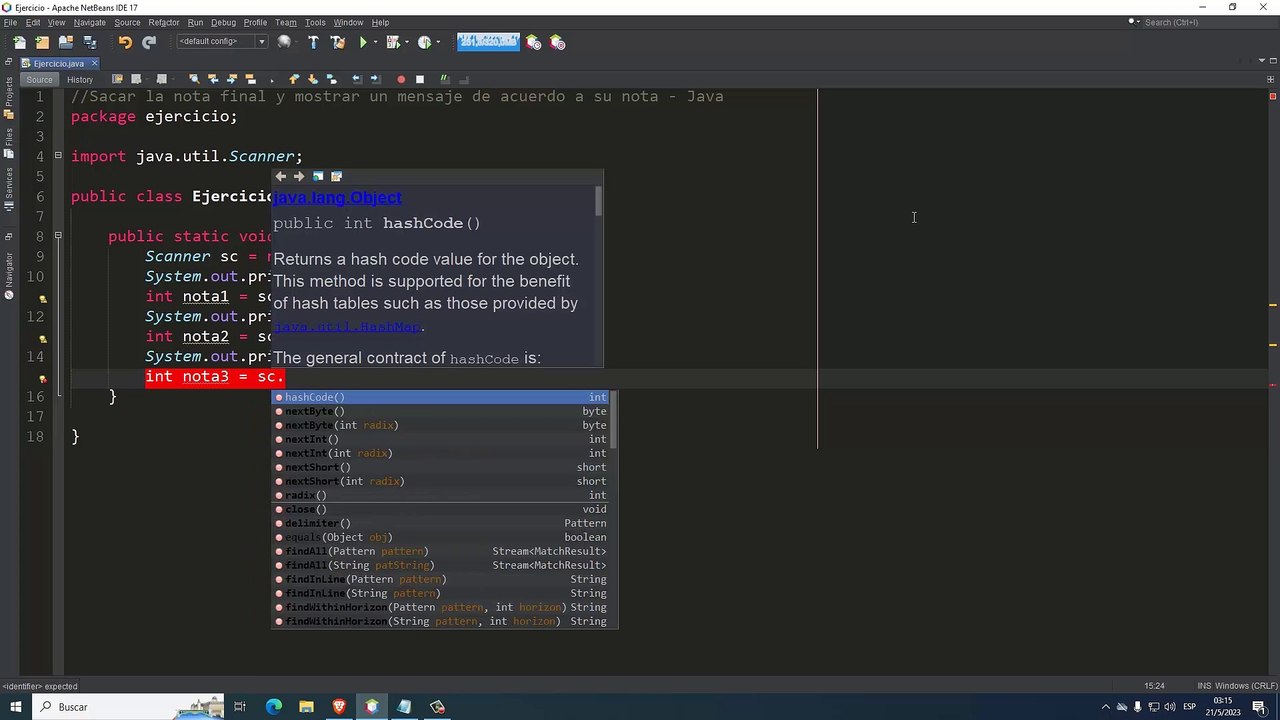The width and height of the screenshot is (1280, 720).
Task: Click the Shift Line Left icon
Action: pos(357,79)
